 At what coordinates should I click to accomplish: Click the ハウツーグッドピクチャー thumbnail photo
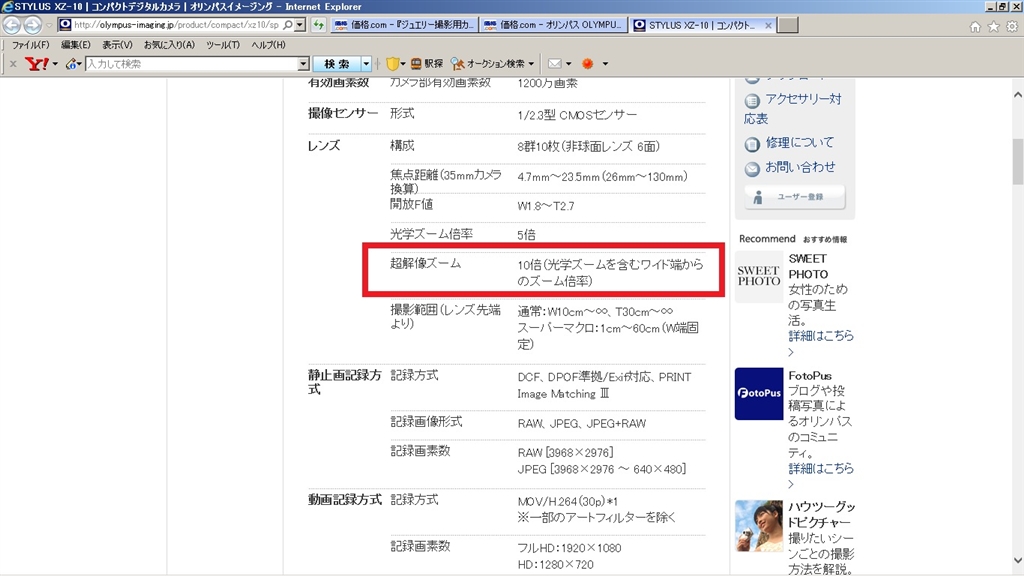coord(758,526)
